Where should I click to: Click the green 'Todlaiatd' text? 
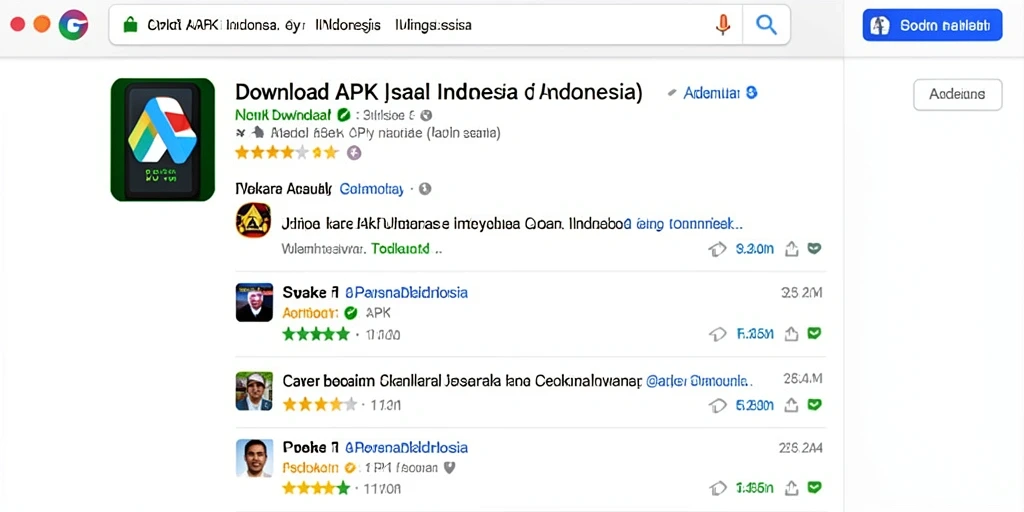400,249
